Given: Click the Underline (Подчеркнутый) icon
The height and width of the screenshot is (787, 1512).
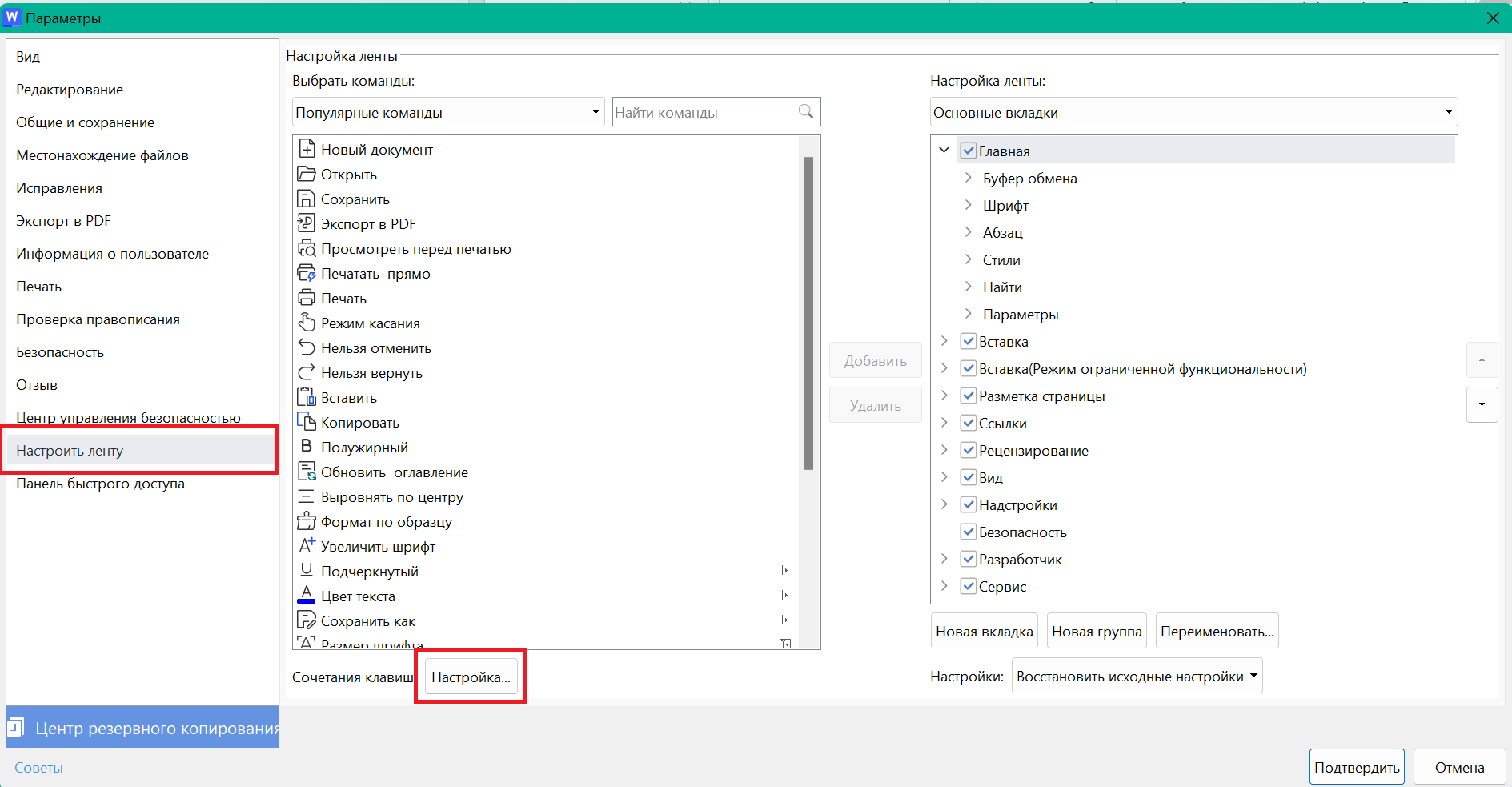Looking at the screenshot, I should point(307,571).
